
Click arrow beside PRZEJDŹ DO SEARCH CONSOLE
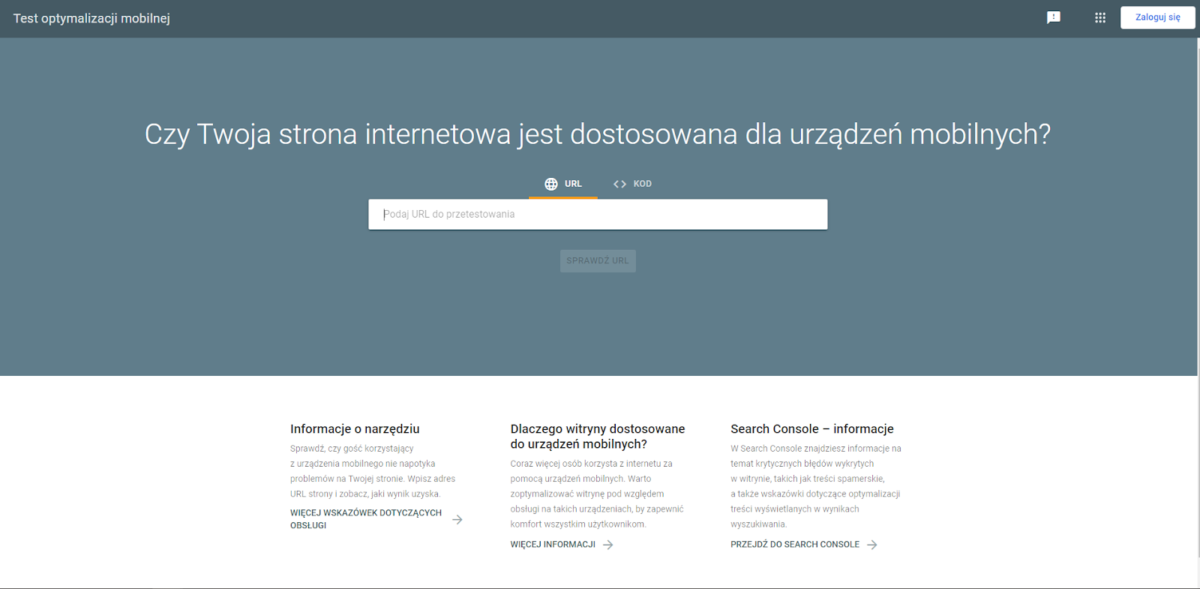click(x=872, y=545)
